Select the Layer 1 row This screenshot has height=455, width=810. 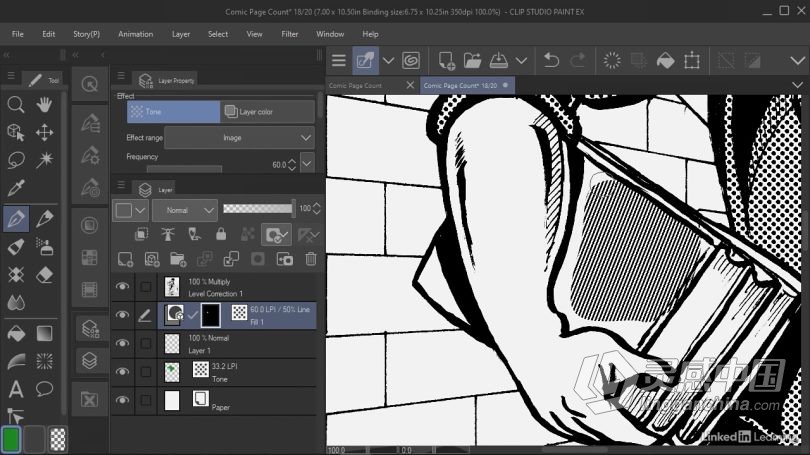coord(214,344)
